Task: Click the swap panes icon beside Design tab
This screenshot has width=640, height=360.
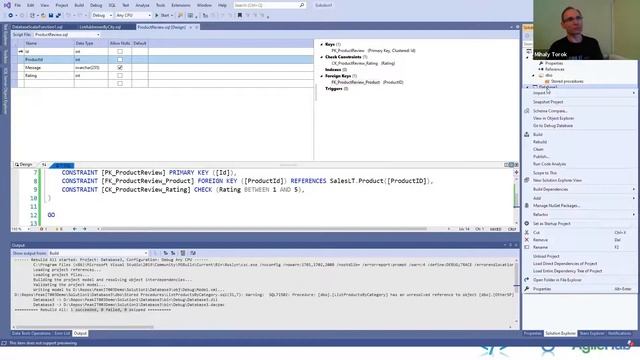Action: point(44,164)
